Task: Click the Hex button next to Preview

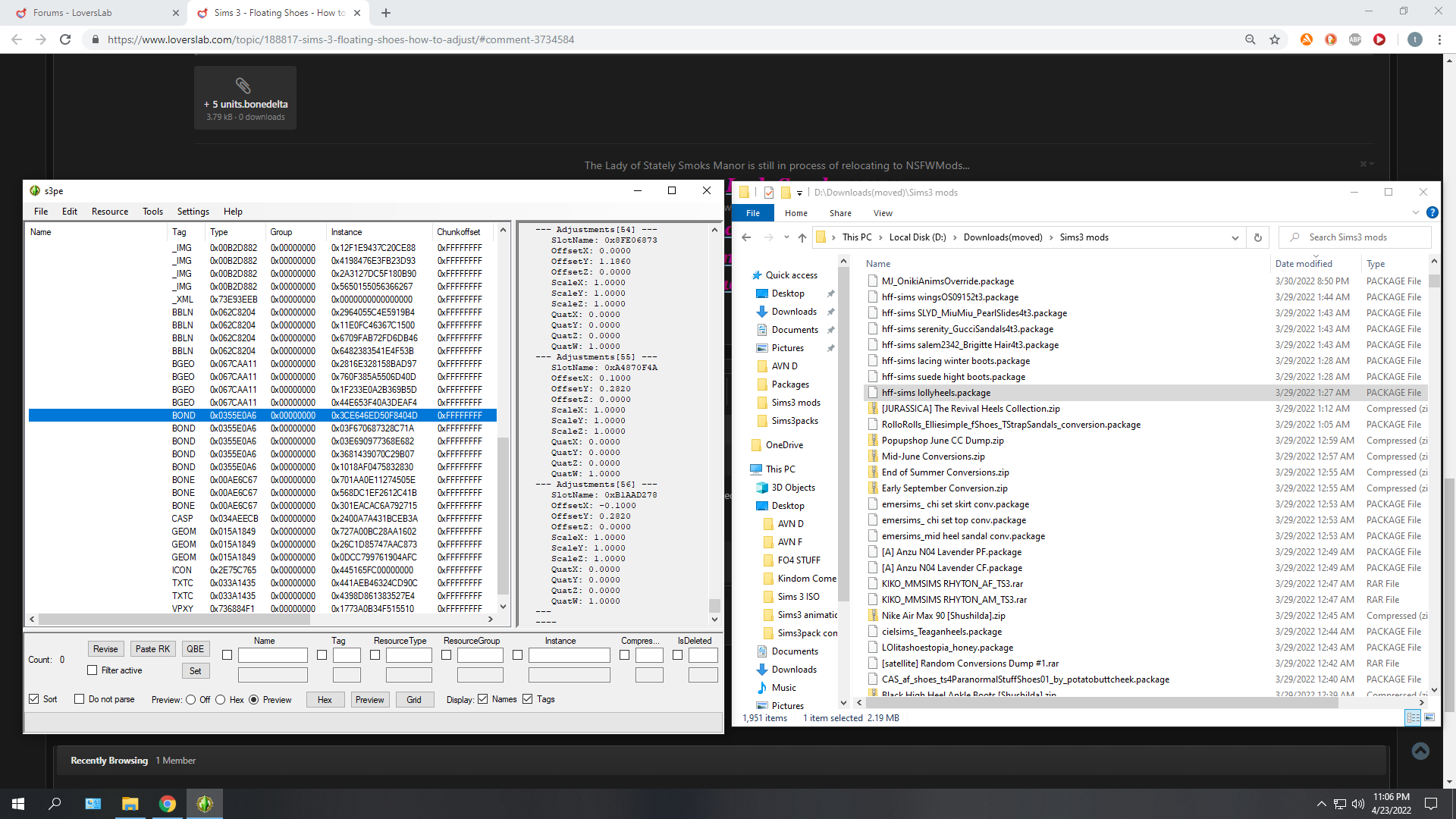Action: click(x=325, y=700)
